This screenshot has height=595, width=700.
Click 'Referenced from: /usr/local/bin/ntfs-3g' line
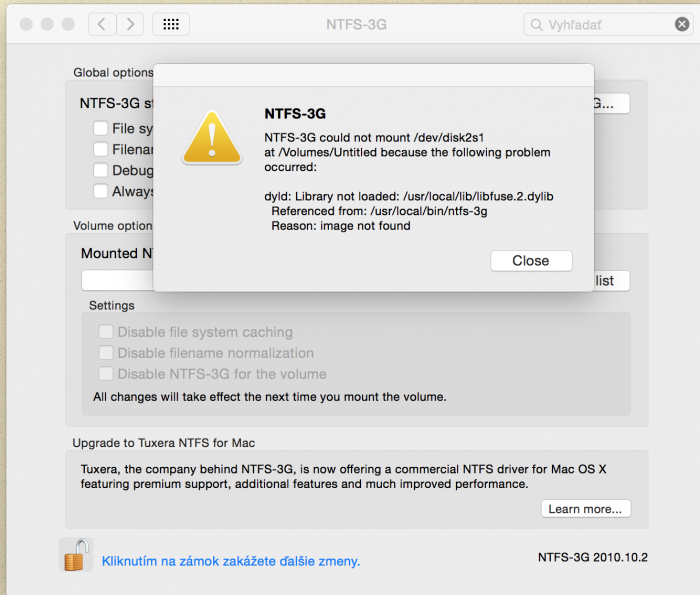tap(379, 211)
